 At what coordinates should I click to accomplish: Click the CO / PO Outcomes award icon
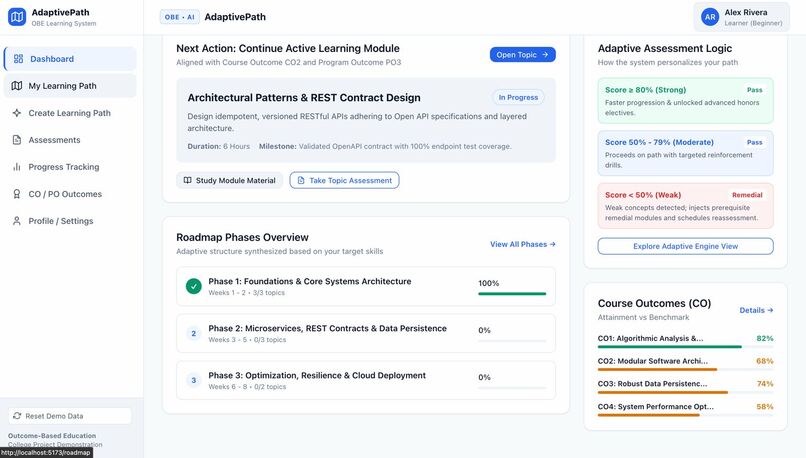17,194
